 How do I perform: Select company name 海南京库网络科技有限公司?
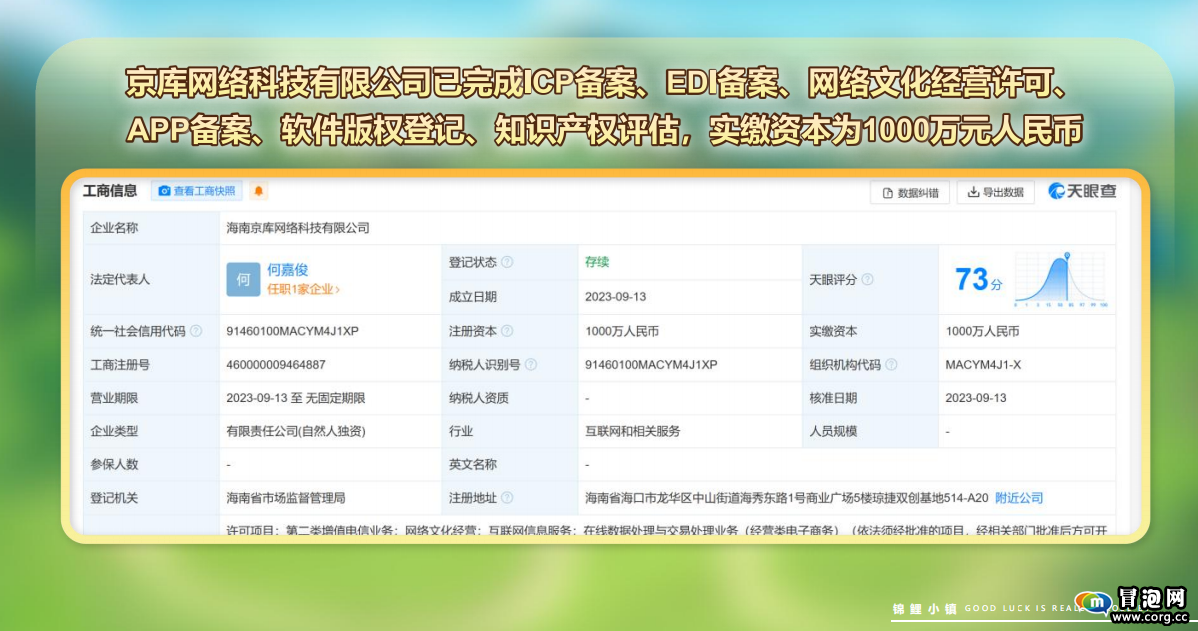pyautogui.click(x=298, y=228)
